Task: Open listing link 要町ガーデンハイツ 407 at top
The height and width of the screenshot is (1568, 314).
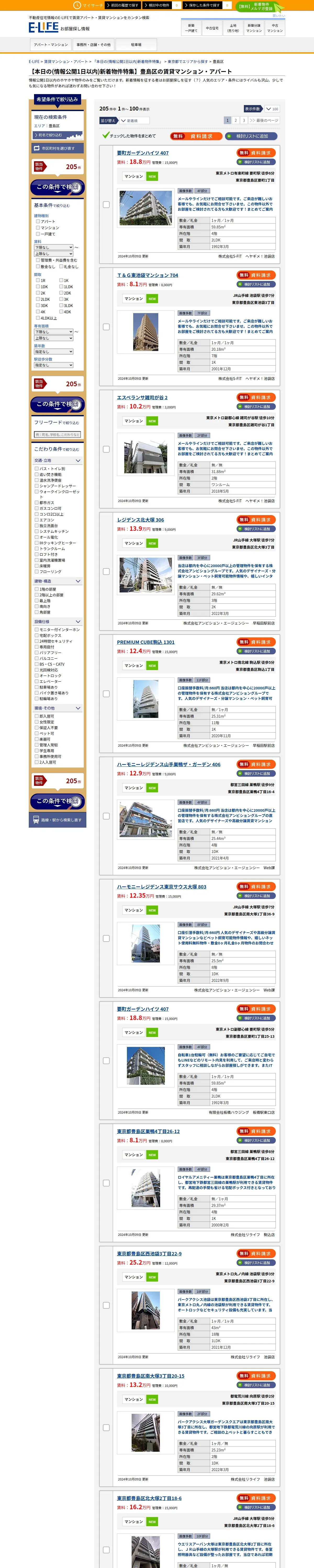Action: 143,153
